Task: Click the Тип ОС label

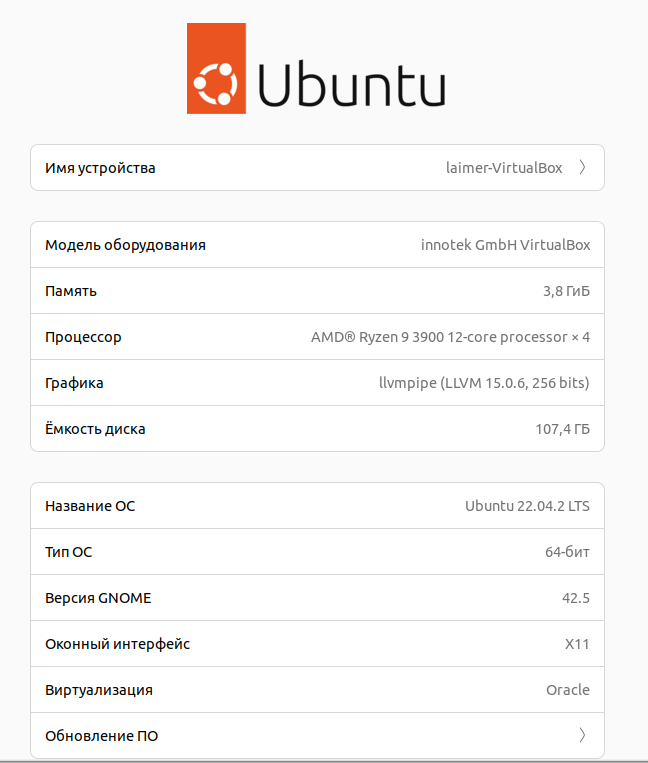Action: 69,552
